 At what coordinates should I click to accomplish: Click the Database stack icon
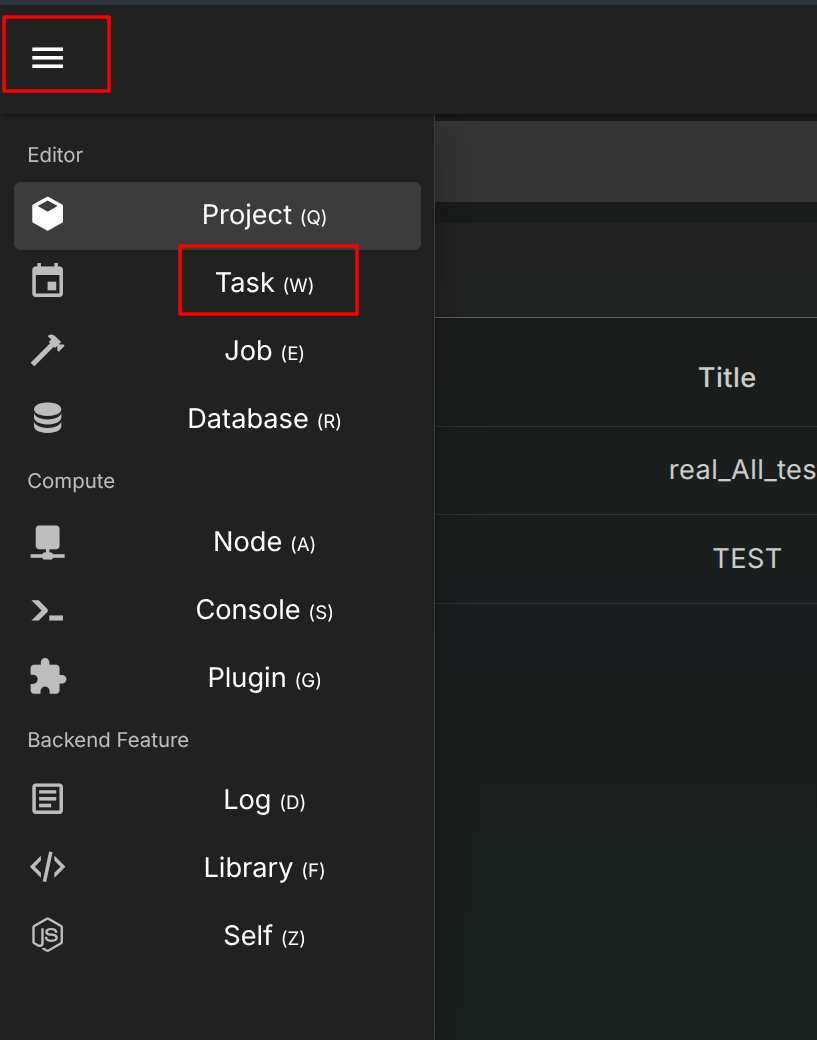click(x=48, y=418)
